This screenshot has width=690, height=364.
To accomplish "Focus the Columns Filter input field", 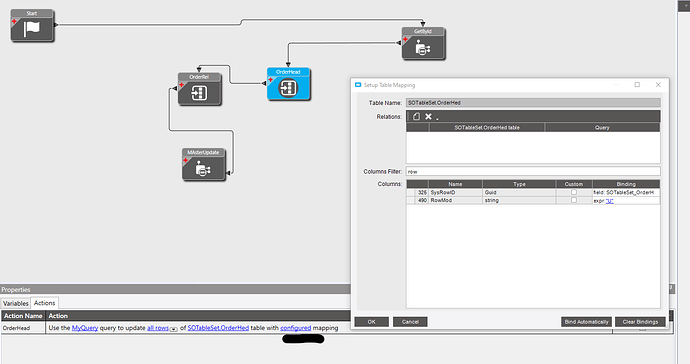I will click(533, 172).
